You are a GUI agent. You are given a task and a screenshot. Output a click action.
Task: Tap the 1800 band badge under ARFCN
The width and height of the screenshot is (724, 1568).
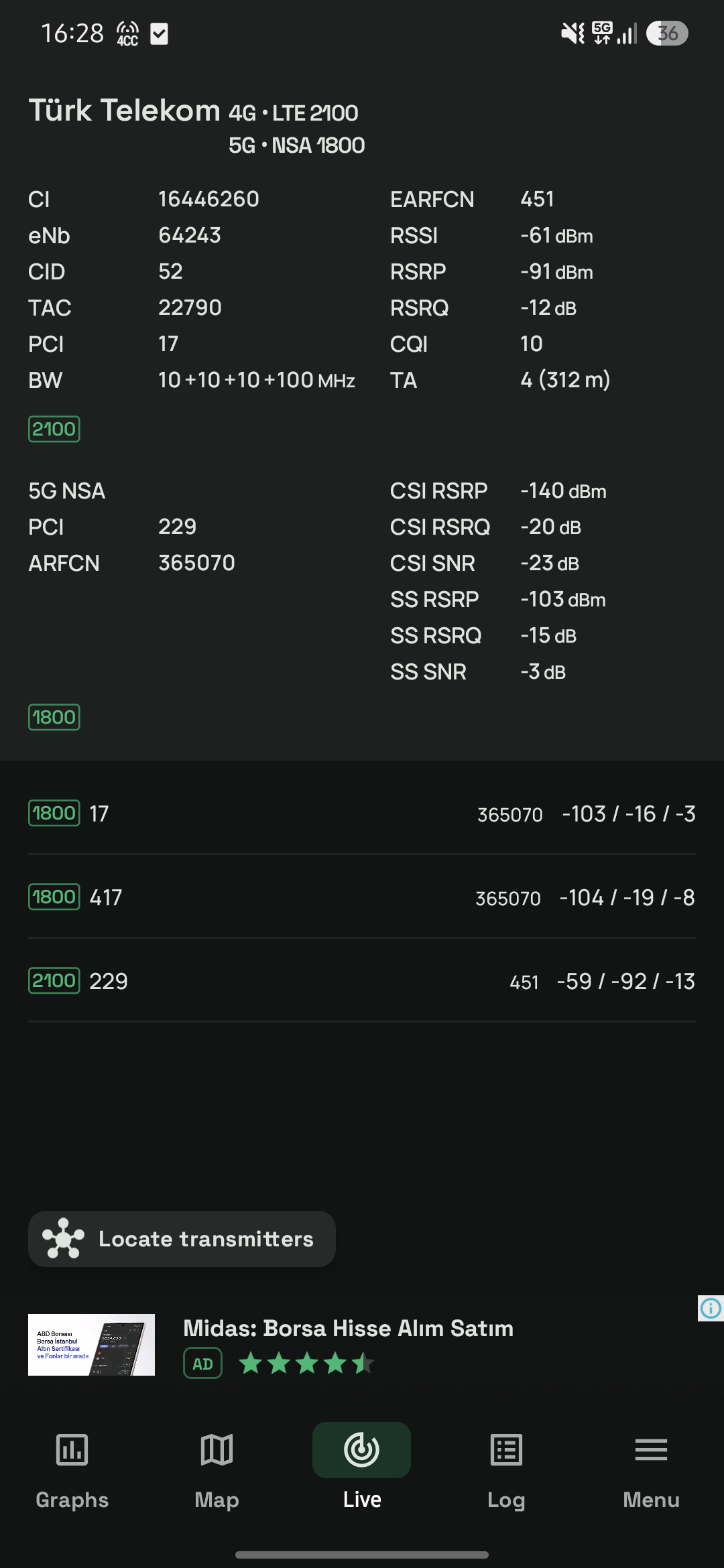[x=54, y=717]
